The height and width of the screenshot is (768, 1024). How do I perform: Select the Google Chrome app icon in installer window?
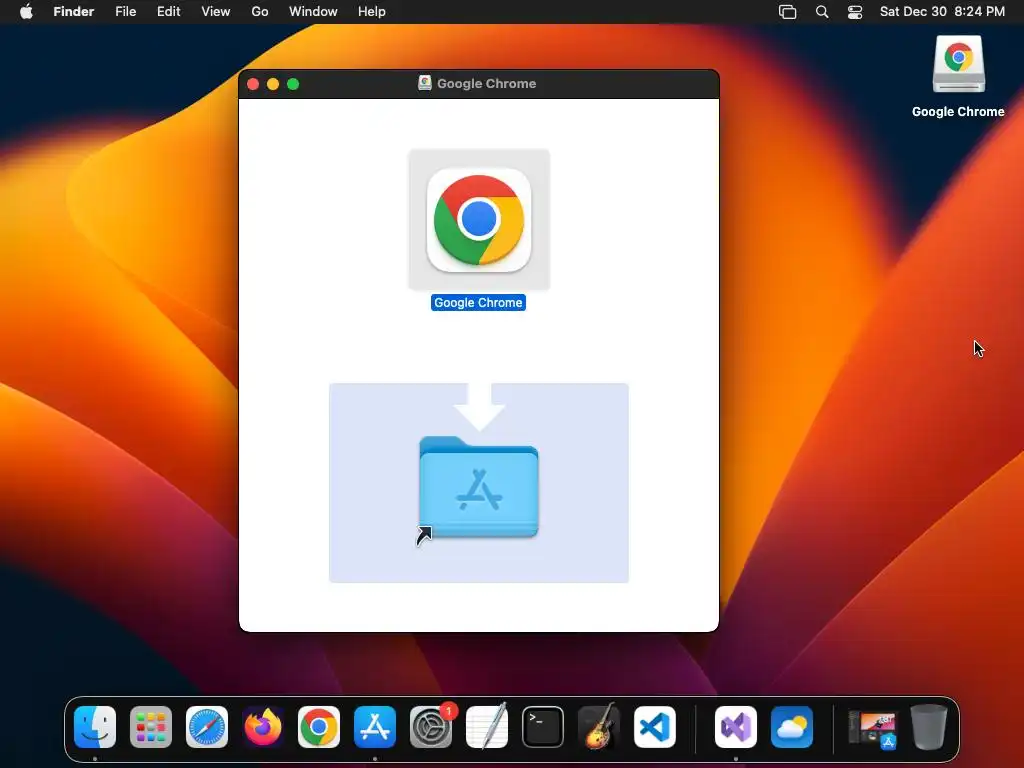[479, 220]
